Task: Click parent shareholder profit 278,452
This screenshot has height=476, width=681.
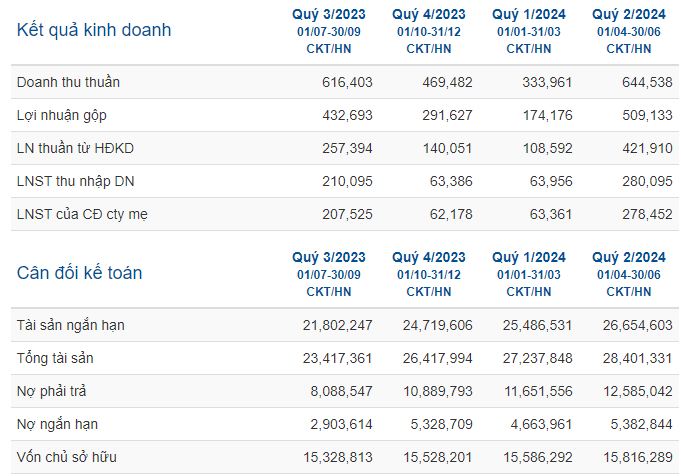Action: coord(647,215)
